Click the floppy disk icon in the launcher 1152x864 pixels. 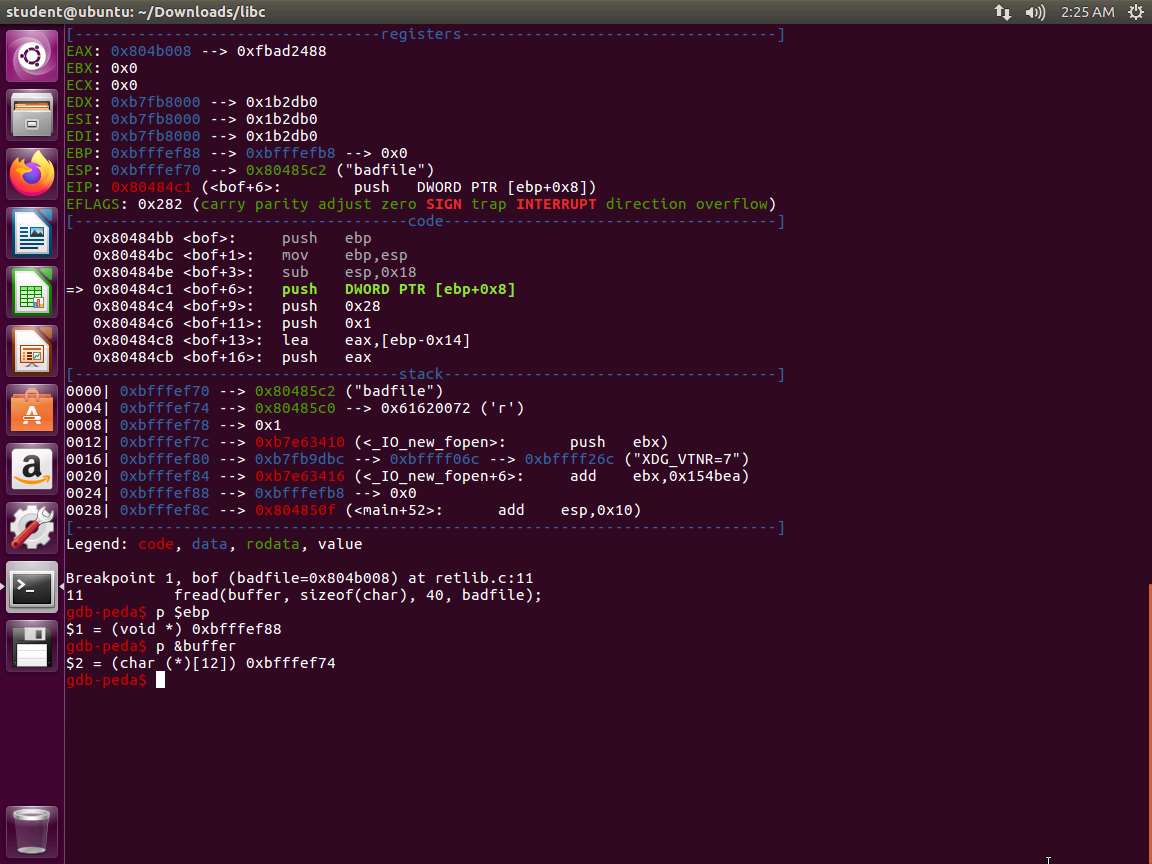pyautogui.click(x=32, y=646)
